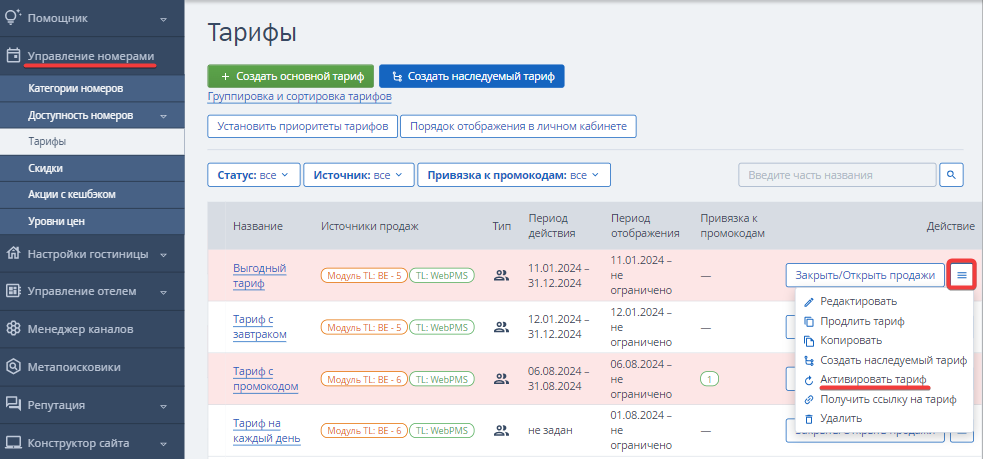The width and height of the screenshot is (983, 459).
Task: Open the Источник filter dropdown
Action: point(359,175)
